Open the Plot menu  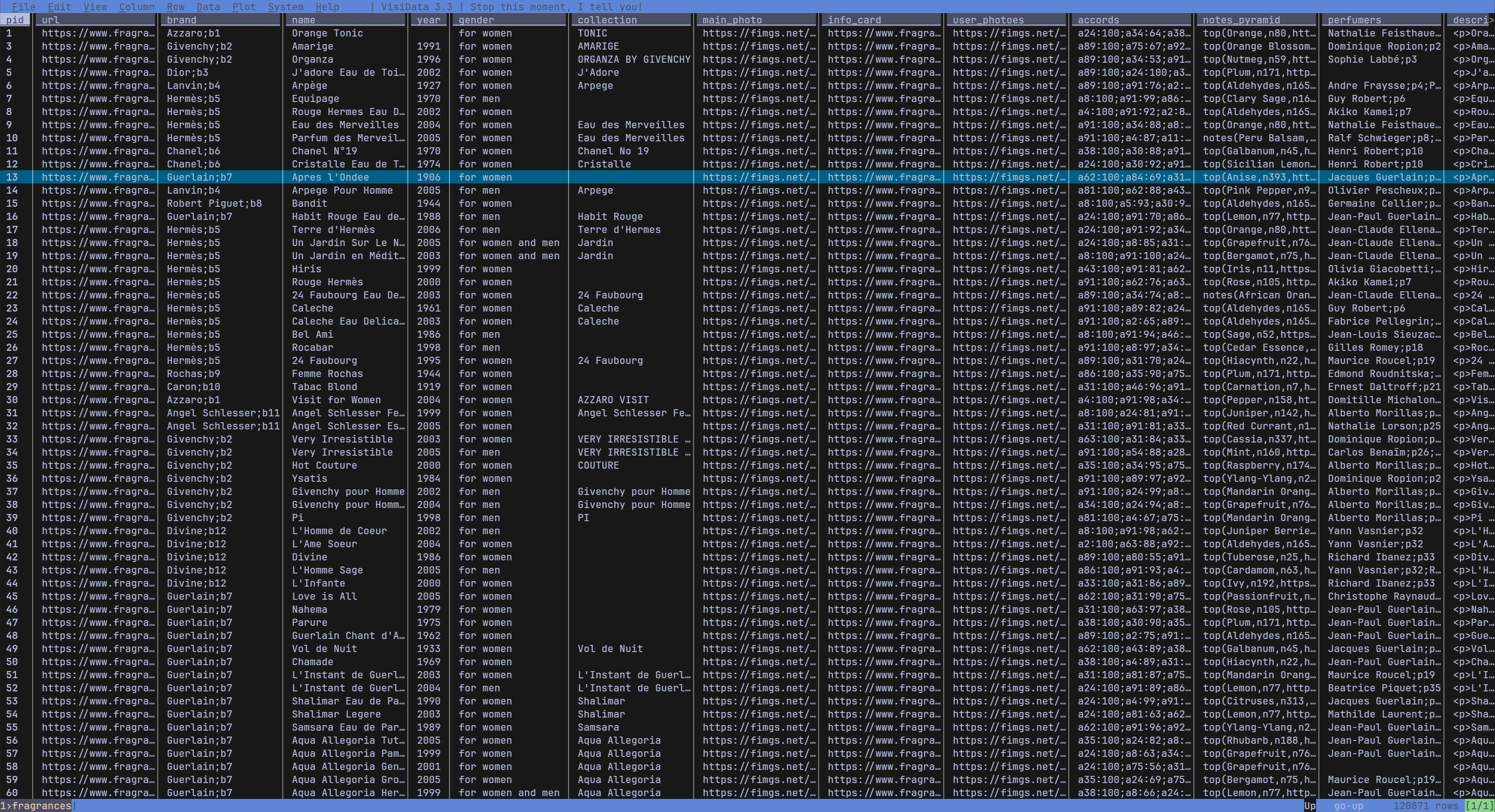pyautogui.click(x=244, y=7)
